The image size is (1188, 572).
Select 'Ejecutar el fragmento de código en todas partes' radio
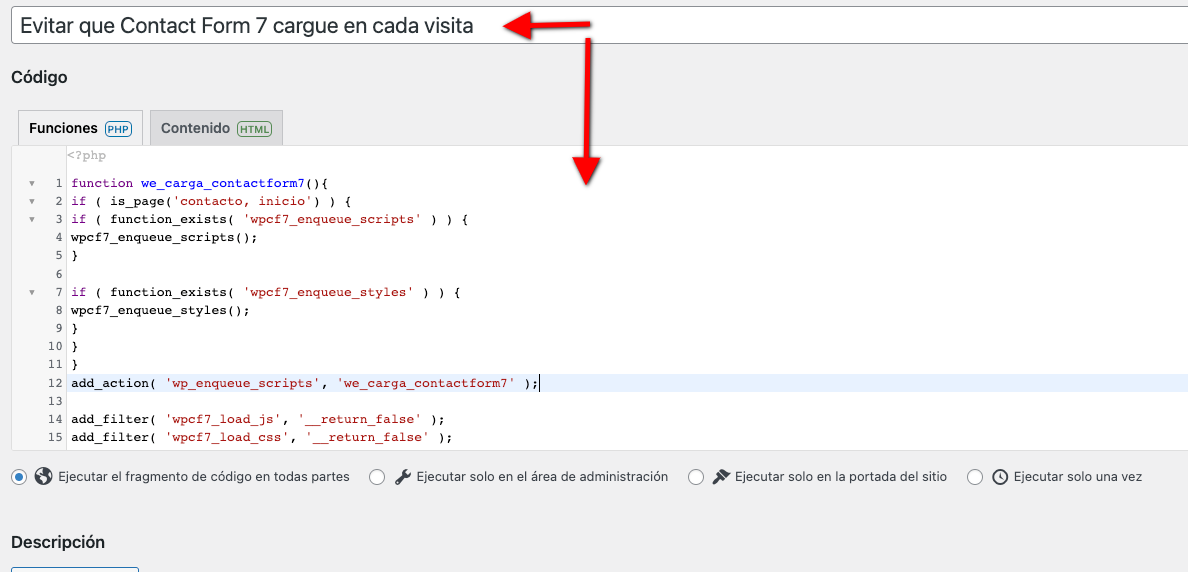coord(19,477)
